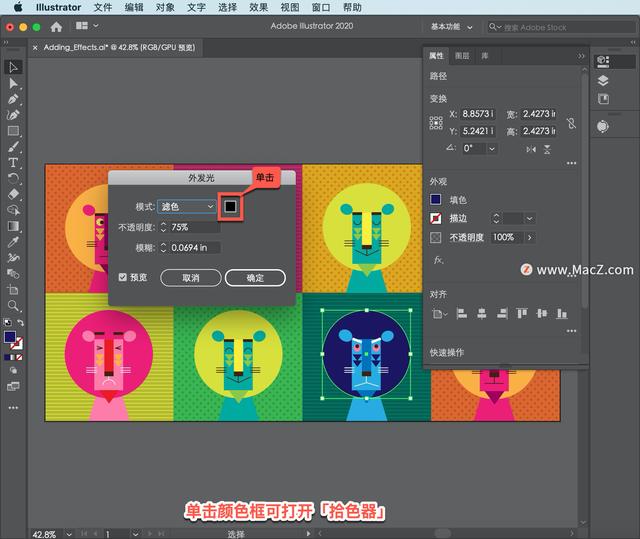The height and width of the screenshot is (539, 640).
Task: Toggle constrain width and height proportions
Action: tap(571, 123)
